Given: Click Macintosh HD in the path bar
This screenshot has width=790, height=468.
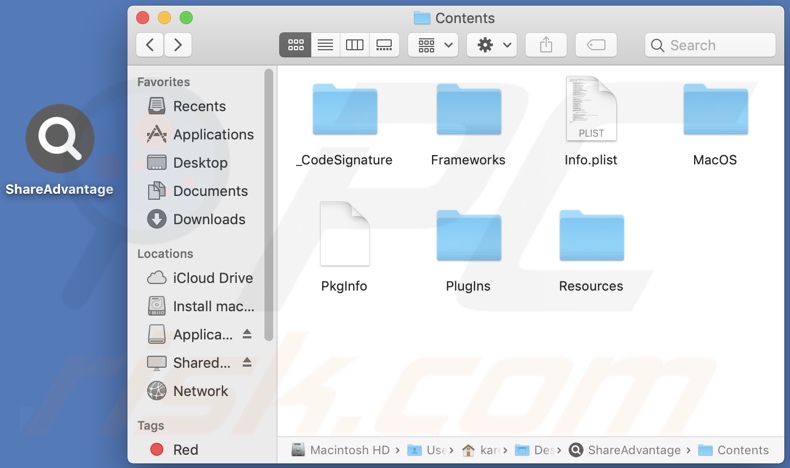Looking at the screenshot, I should 341,450.
